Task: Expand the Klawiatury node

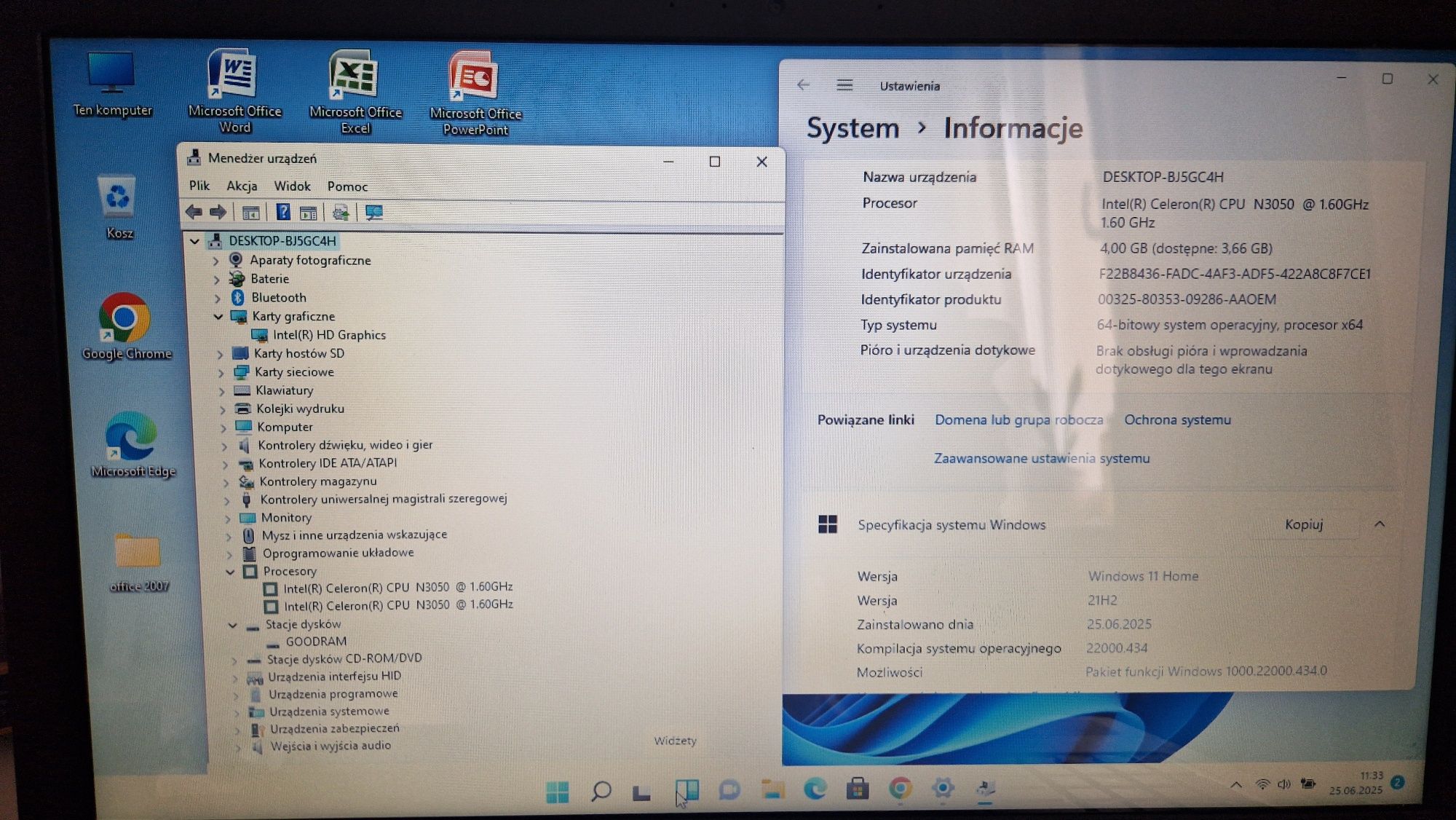Action: 222,391
